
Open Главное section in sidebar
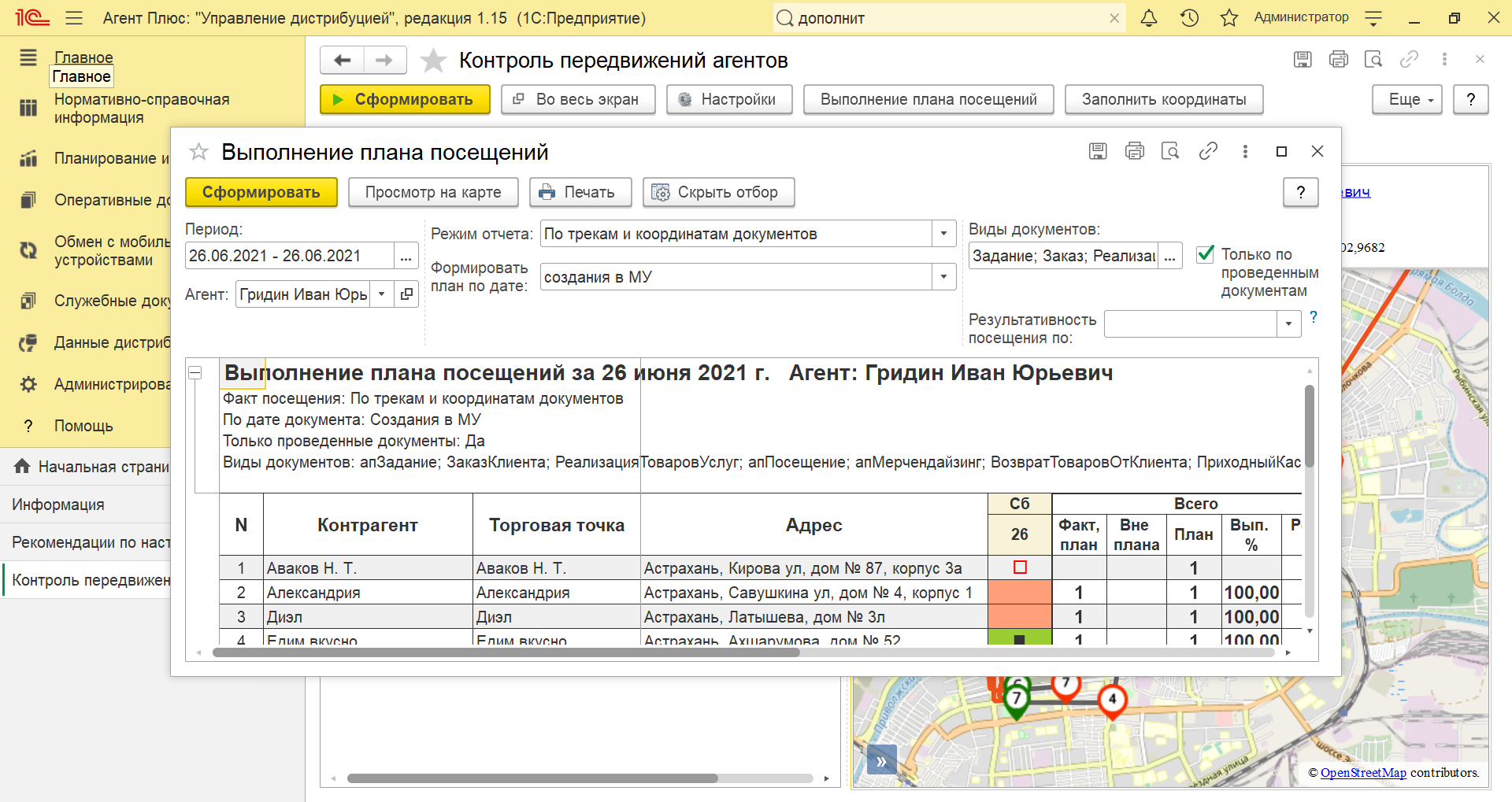tap(83, 57)
